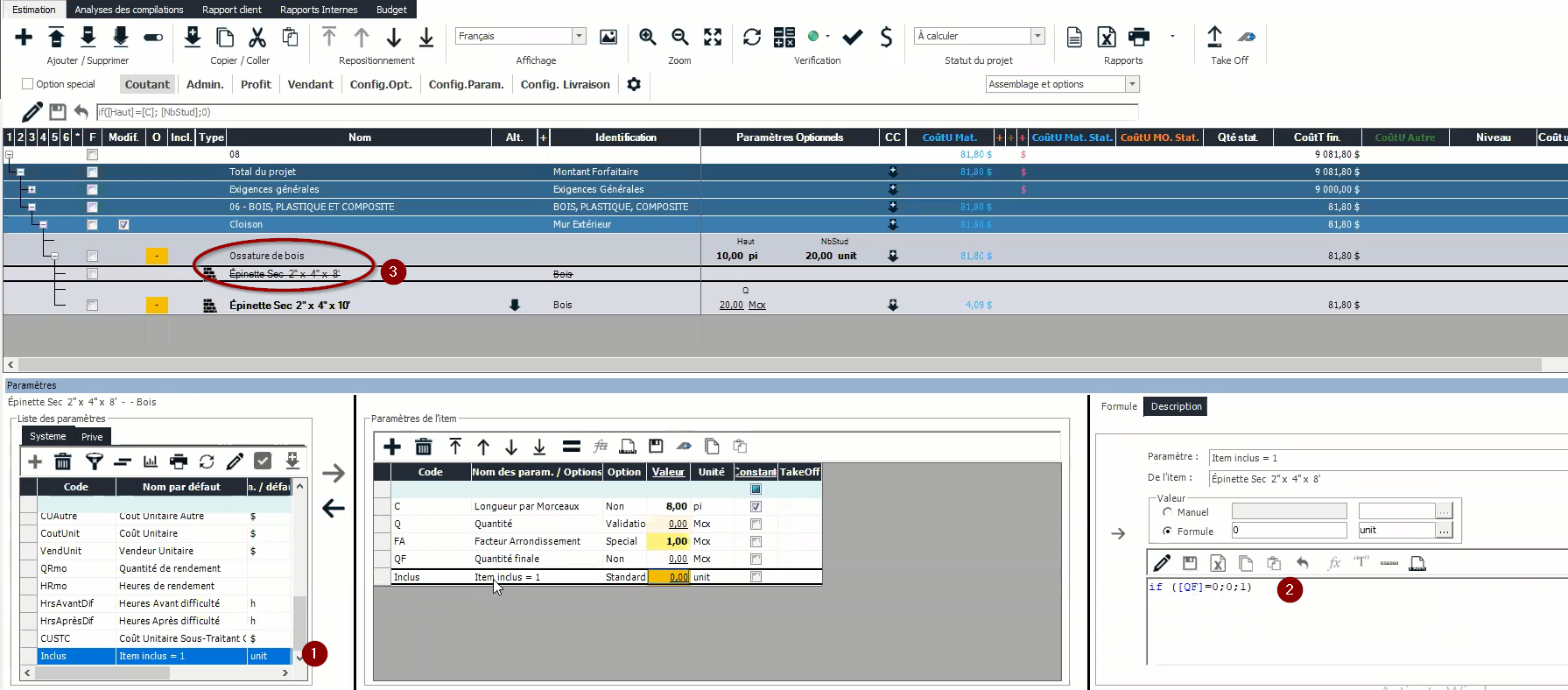The height and width of the screenshot is (690, 1568).
Task: Click the refresh icon in Verification group
Action: (752, 37)
